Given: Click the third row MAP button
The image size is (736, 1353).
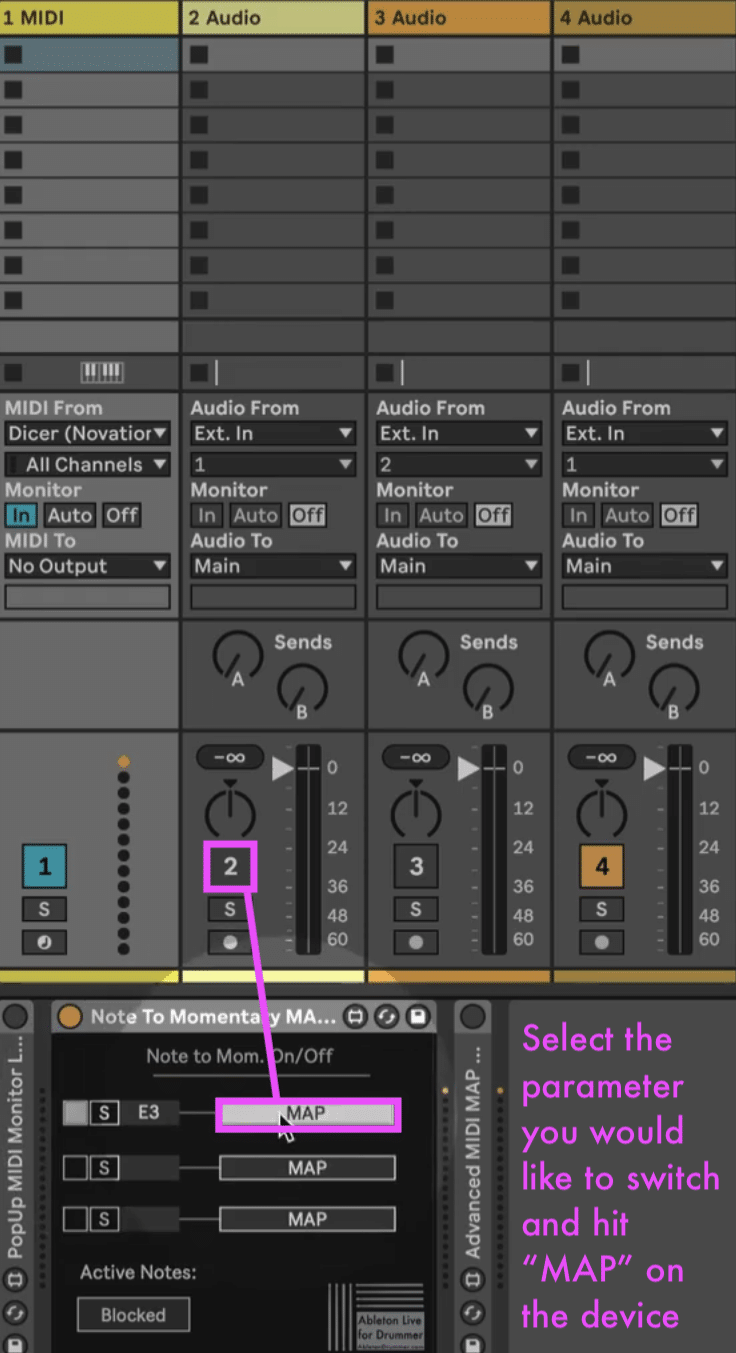Looking at the screenshot, I should [x=307, y=1219].
